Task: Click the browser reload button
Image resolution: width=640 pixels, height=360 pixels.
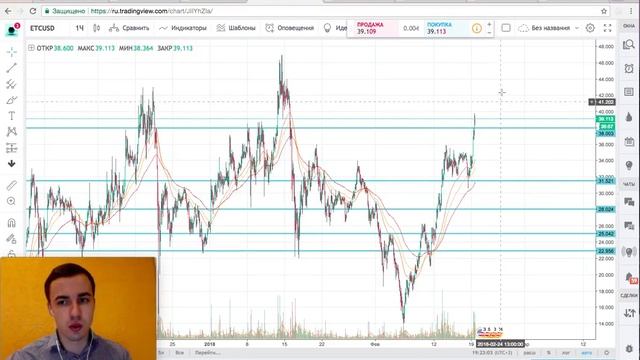Action: click(x=33, y=11)
